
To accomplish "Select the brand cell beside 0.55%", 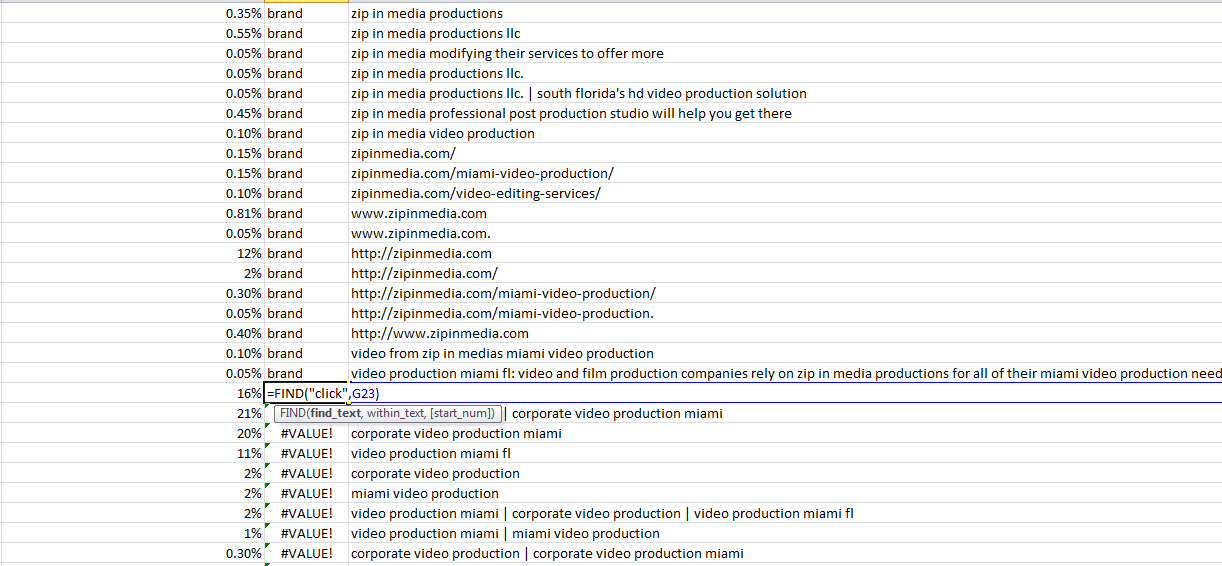I will pyautogui.click(x=306, y=33).
